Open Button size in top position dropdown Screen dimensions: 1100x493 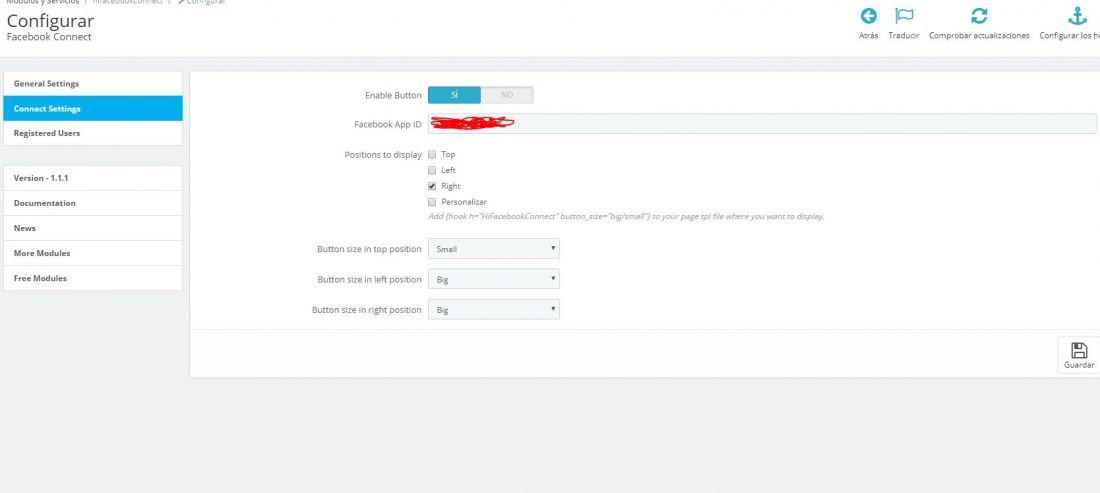pyautogui.click(x=494, y=249)
